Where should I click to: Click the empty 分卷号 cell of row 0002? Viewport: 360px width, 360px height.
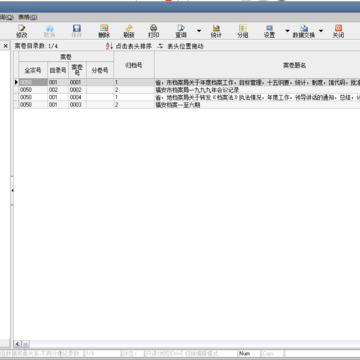point(100,90)
